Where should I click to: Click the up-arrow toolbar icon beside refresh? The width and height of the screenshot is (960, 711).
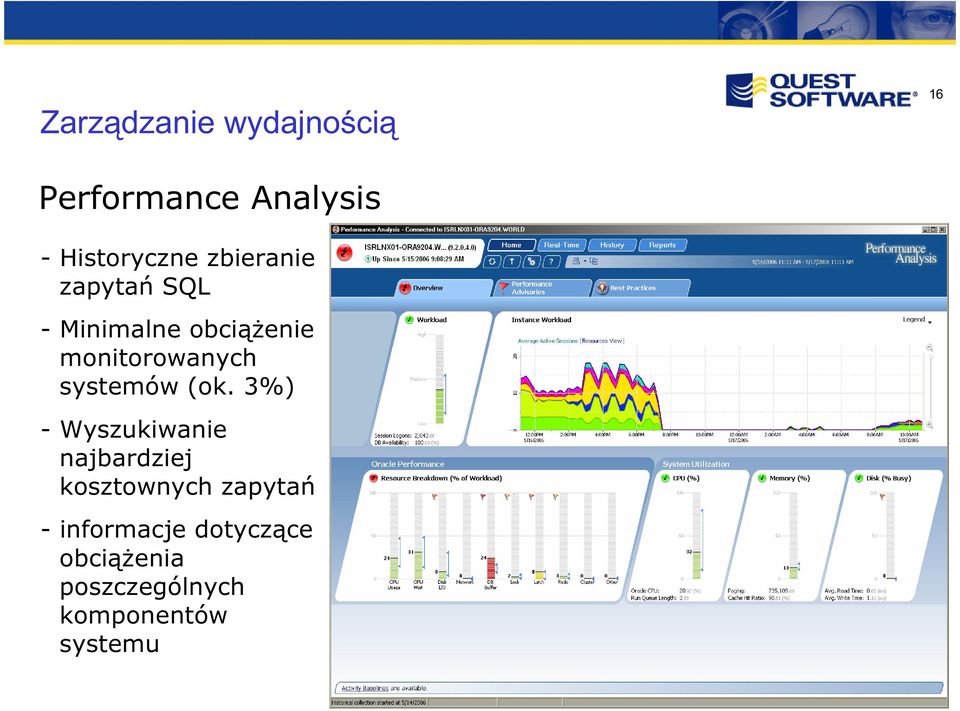click(512, 261)
